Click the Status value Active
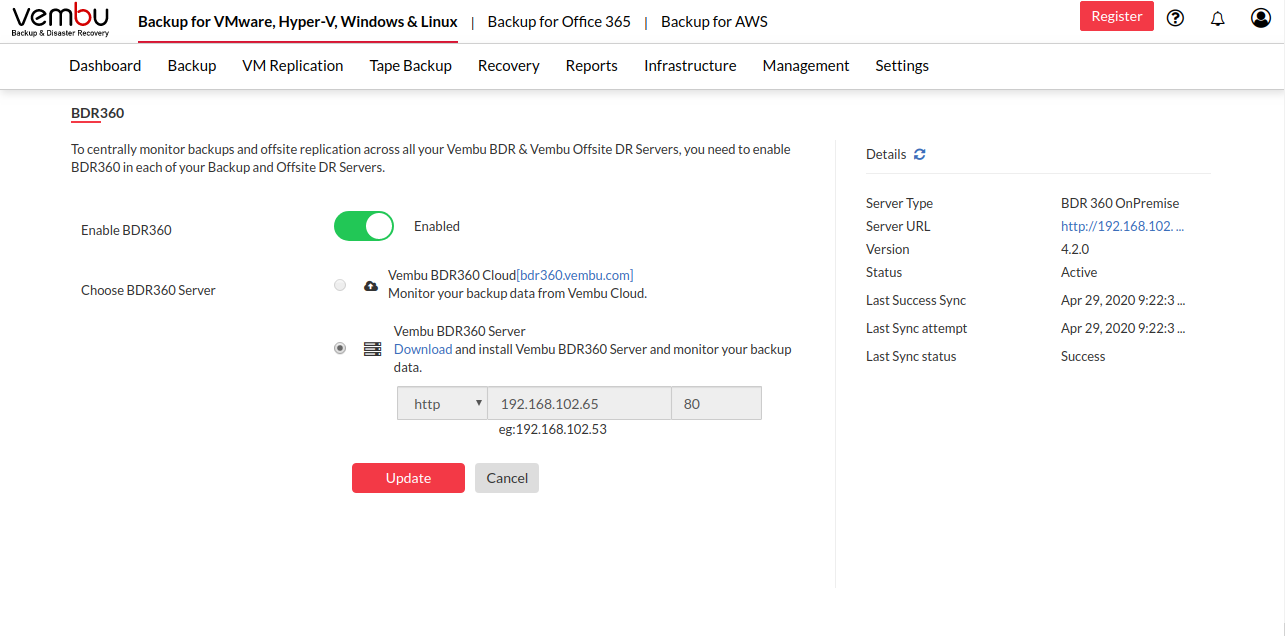 point(1079,272)
